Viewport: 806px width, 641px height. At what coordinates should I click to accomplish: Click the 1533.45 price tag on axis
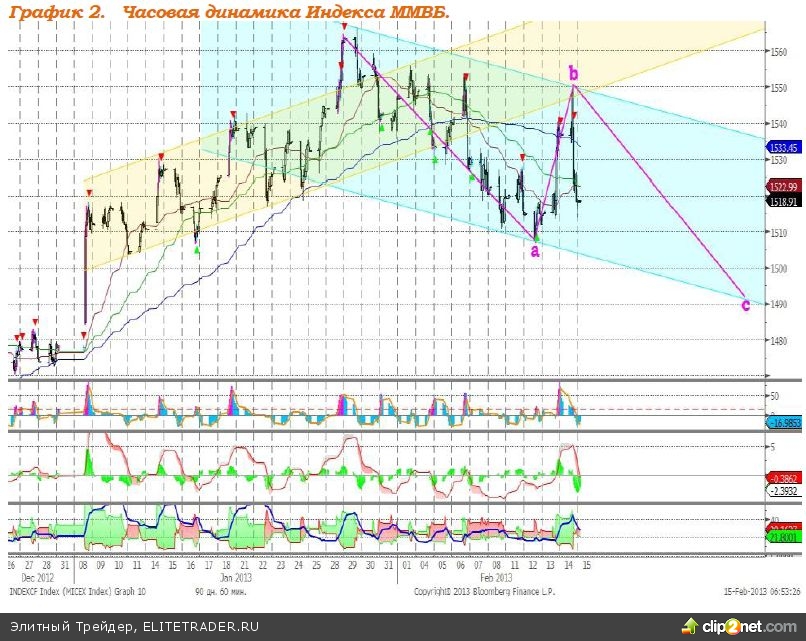pyautogui.click(x=783, y=147)
